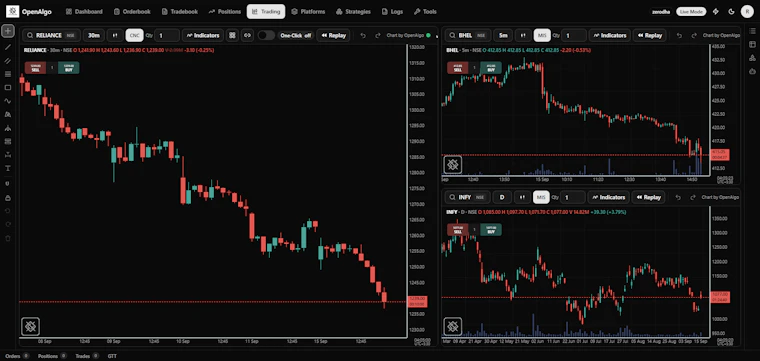Select the rectangle shape drawing tool

[8, 88]
